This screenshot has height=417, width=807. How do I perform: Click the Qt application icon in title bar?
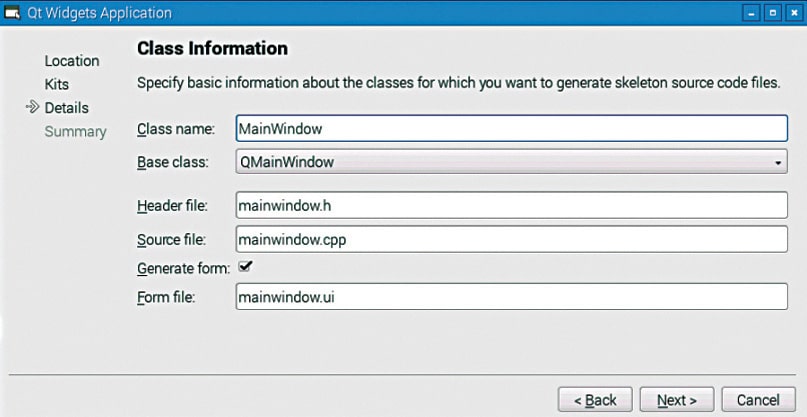point(14,13)
